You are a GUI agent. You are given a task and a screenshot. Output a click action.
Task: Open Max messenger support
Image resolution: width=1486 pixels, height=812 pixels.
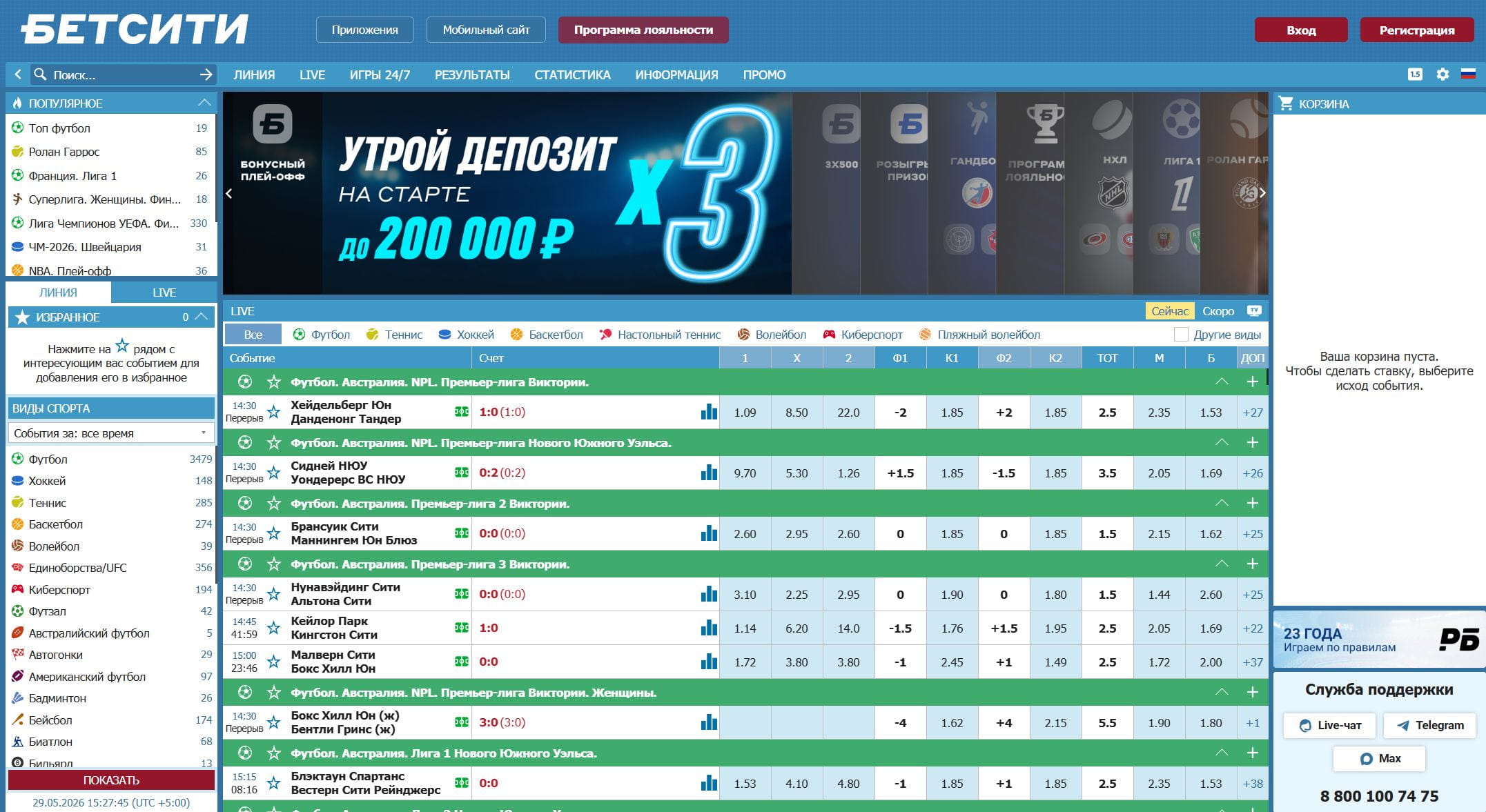[1379, 758]
